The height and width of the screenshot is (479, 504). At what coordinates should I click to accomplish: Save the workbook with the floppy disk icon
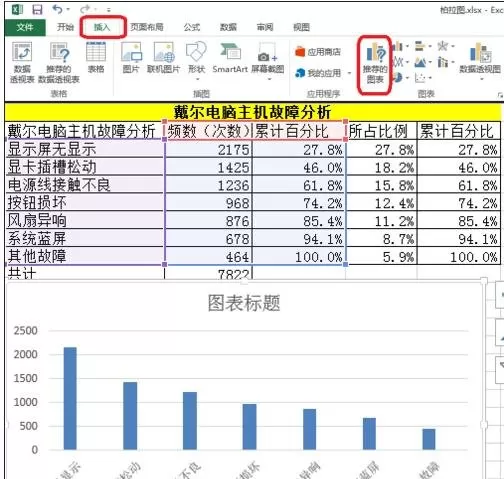[37, 10]
